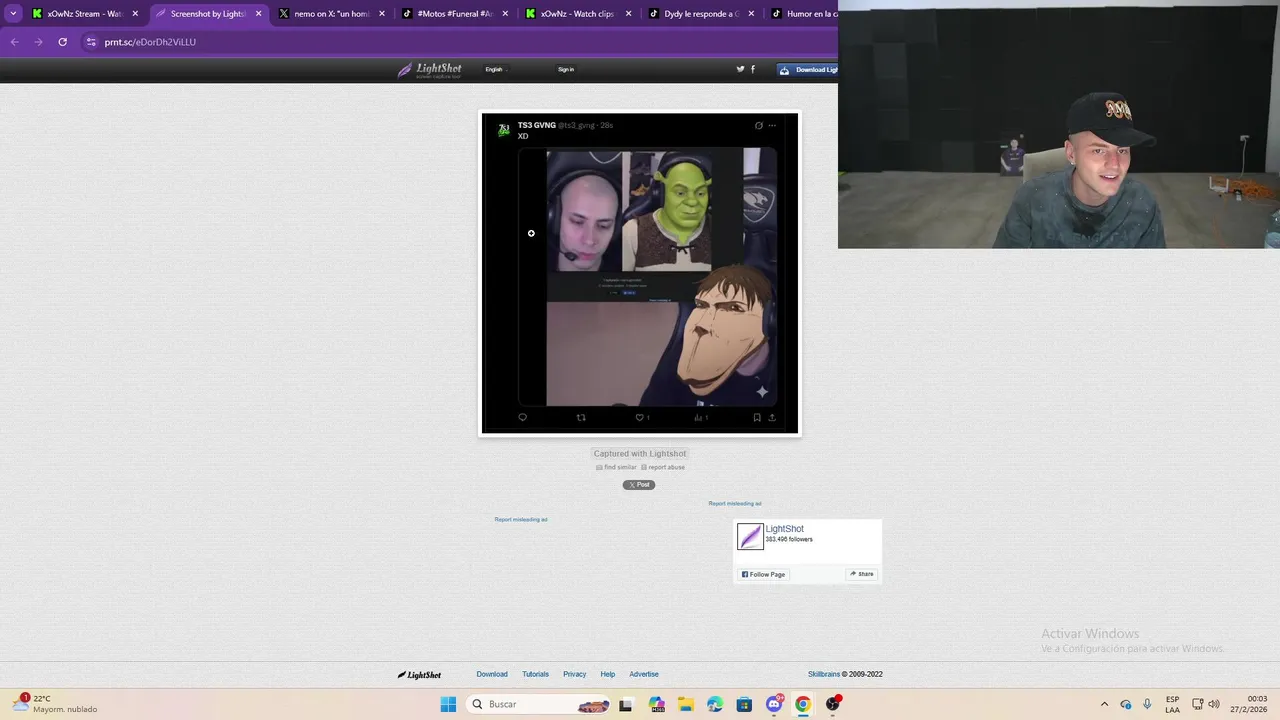Show hidden system tray icons
Screen dimensions: 1280x720
pyautogui.click(x=1104, y=704)
